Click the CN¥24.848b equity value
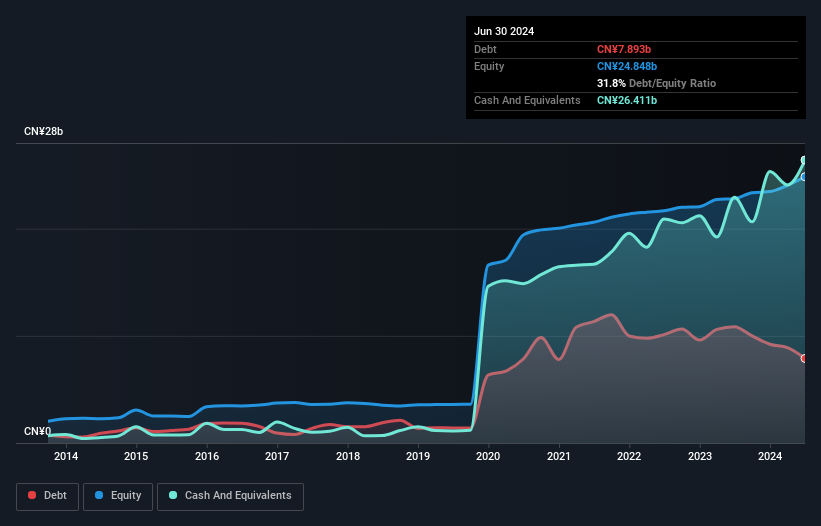 [x=627, y=66]
